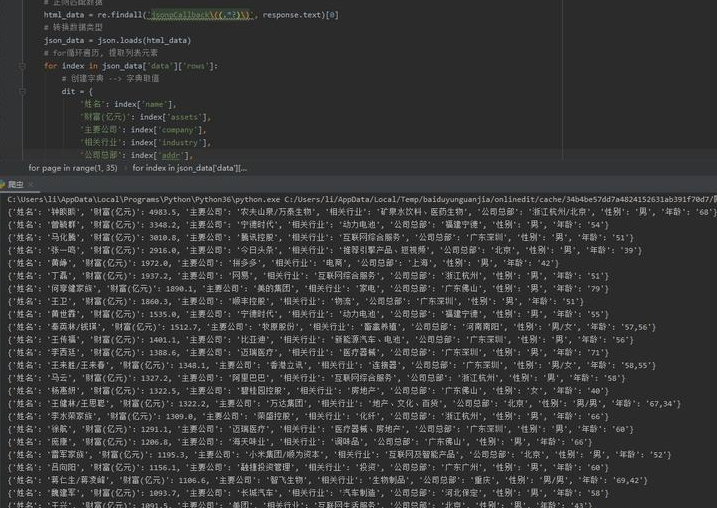The image size is (717, 508).
Task: Click the "index['company']" dictionary line
Action: pos(143,130)
